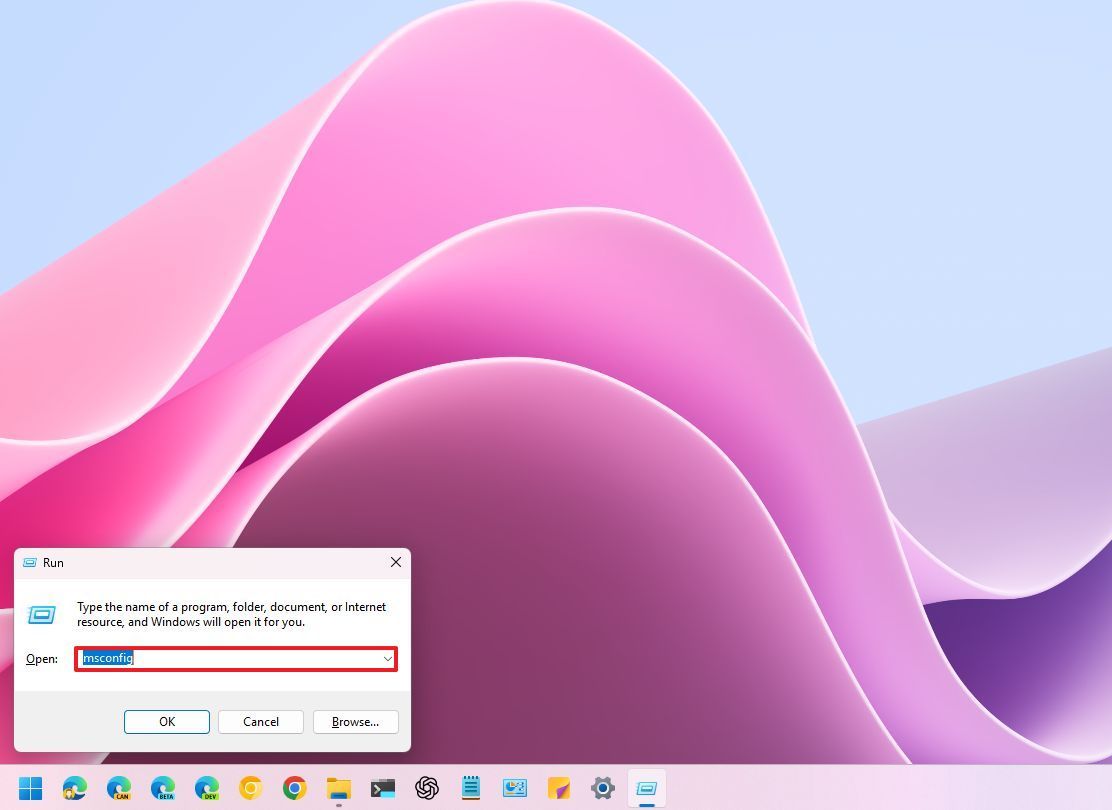Image resolution: width=1112 pixels, height=810 pixels.
Task: Click the Run icon in the dialog title bar
Action: pyautogui.click(x=30, y=562)
